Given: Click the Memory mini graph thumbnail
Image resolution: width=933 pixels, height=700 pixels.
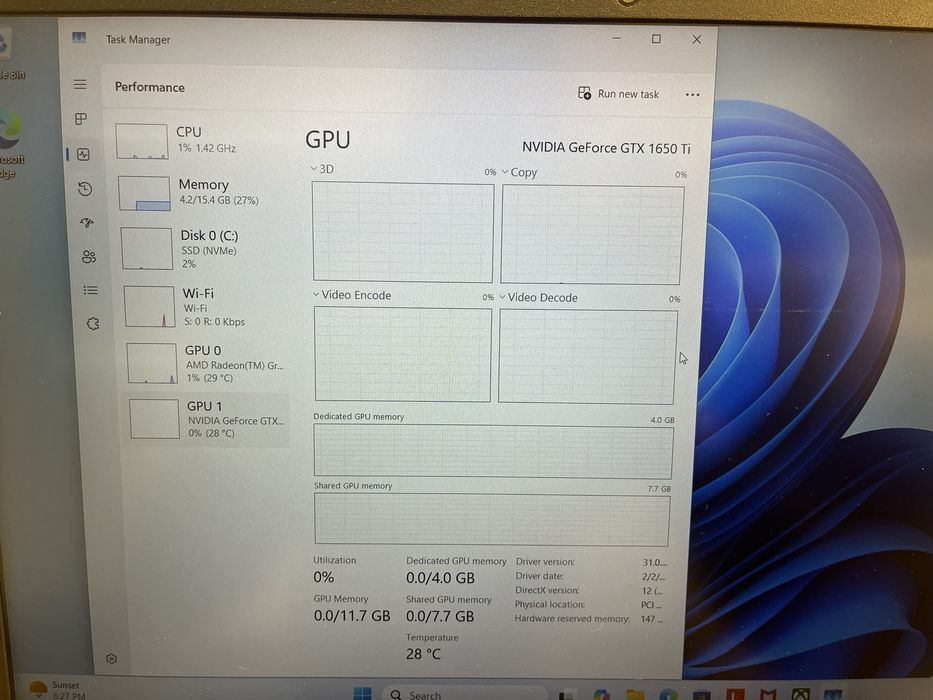Looking at the screenshot, I should [x=144, y=193].
